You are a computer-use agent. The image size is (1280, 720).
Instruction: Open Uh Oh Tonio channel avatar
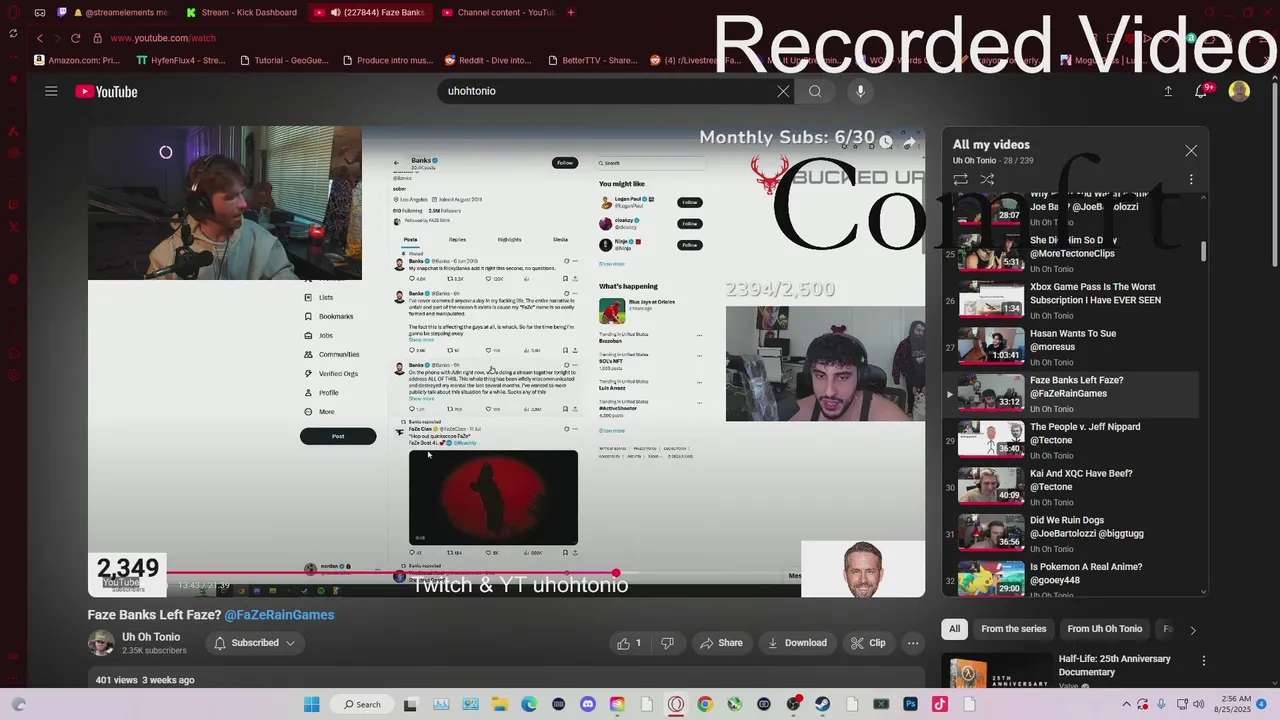(101, 643)
